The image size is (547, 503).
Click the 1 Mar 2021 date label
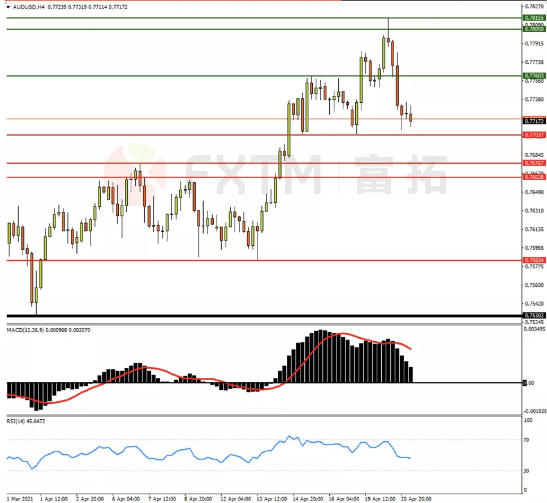[x=20, y=499]
